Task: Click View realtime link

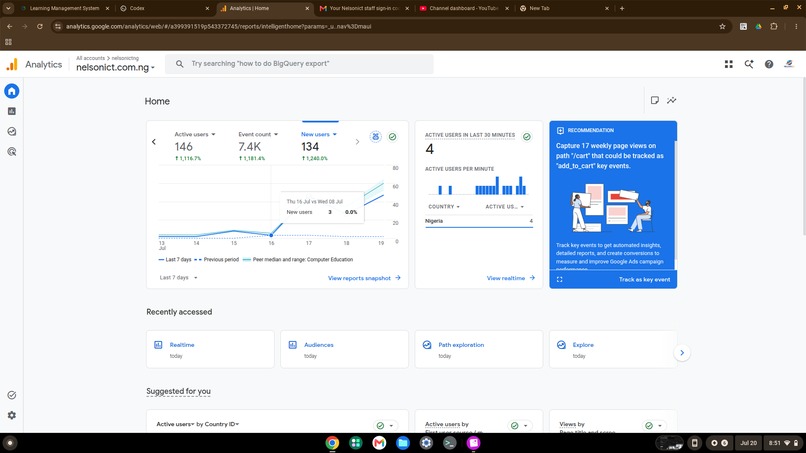Action: click(x=511, y=278)
